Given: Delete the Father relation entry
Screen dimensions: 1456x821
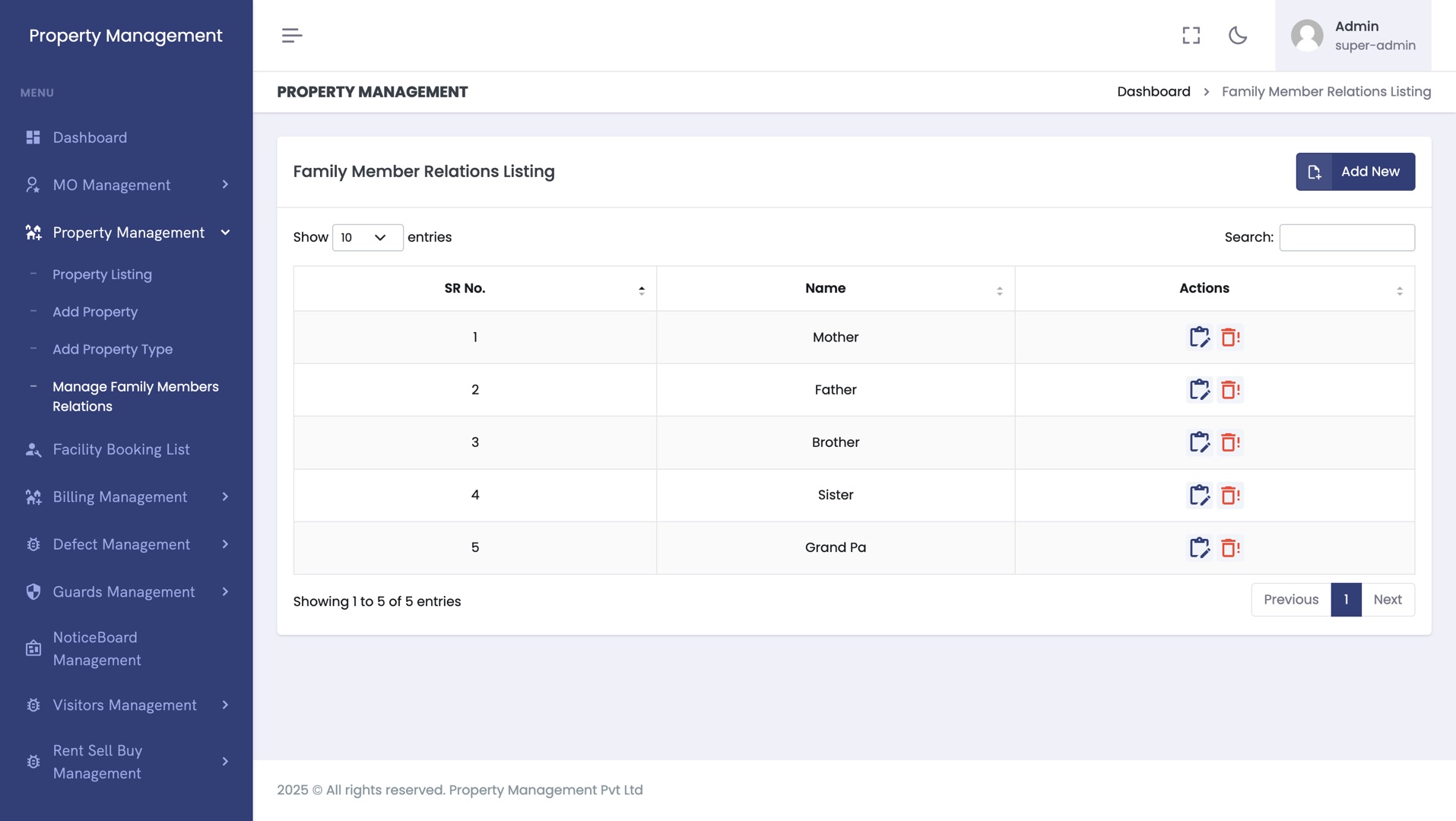Looking at the screenshot, I should click(1229, 390).
